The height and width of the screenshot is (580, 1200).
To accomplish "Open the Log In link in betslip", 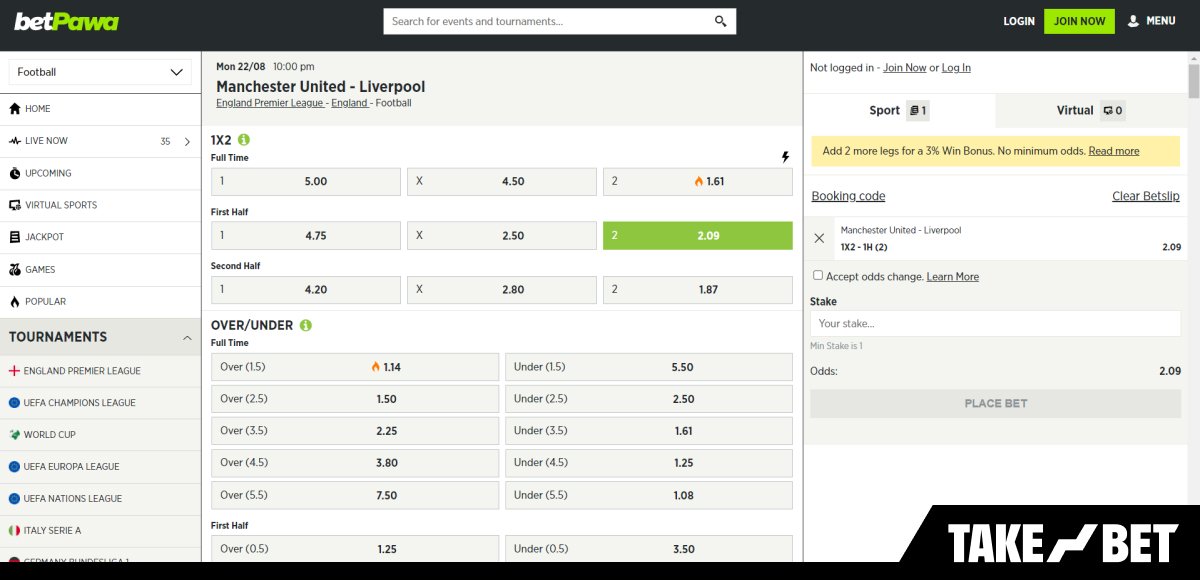I will click(956, 68).
